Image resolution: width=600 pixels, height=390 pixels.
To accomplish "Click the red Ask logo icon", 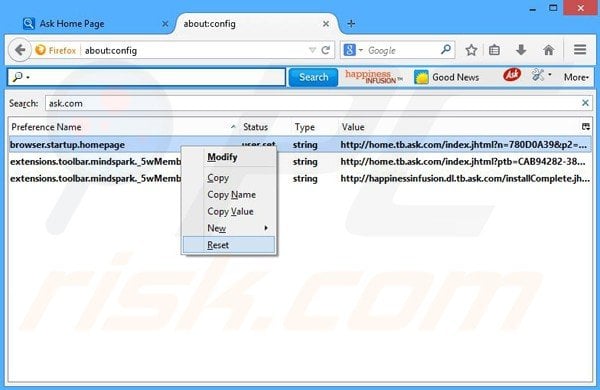I will (x=512, y=74).
